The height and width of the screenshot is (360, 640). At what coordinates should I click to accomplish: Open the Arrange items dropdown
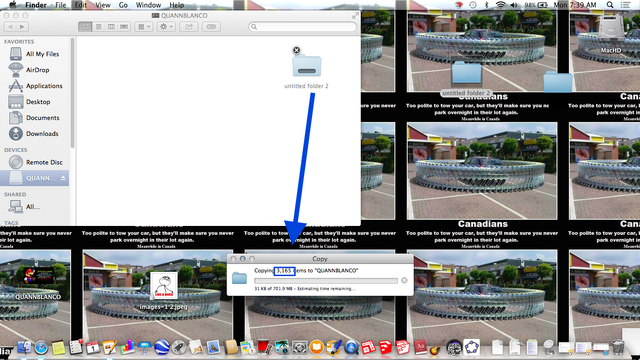(144, 27)
